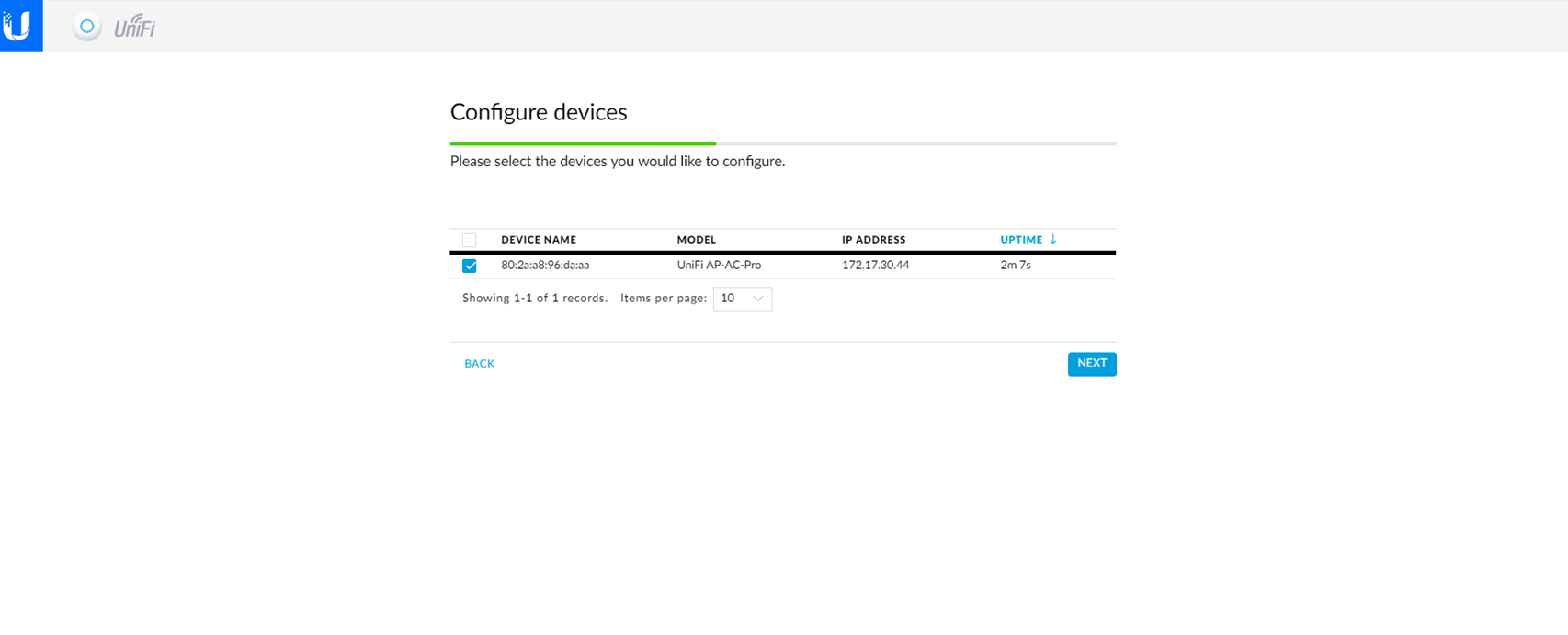Click the blue Ubiquiti U logo

(x=20, y=26)
